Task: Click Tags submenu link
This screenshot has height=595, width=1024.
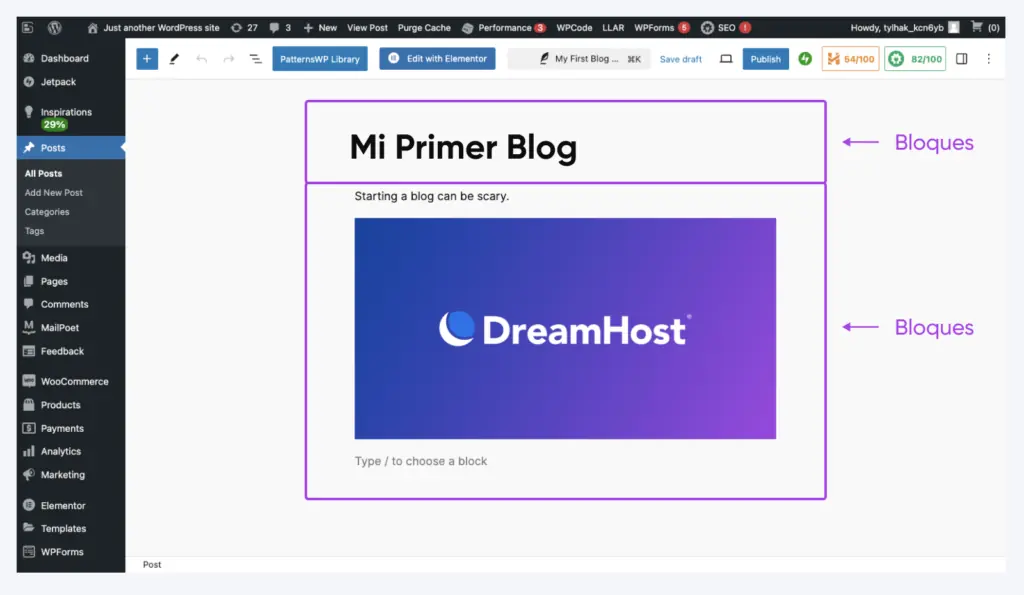Action: [x=34, y=231]
